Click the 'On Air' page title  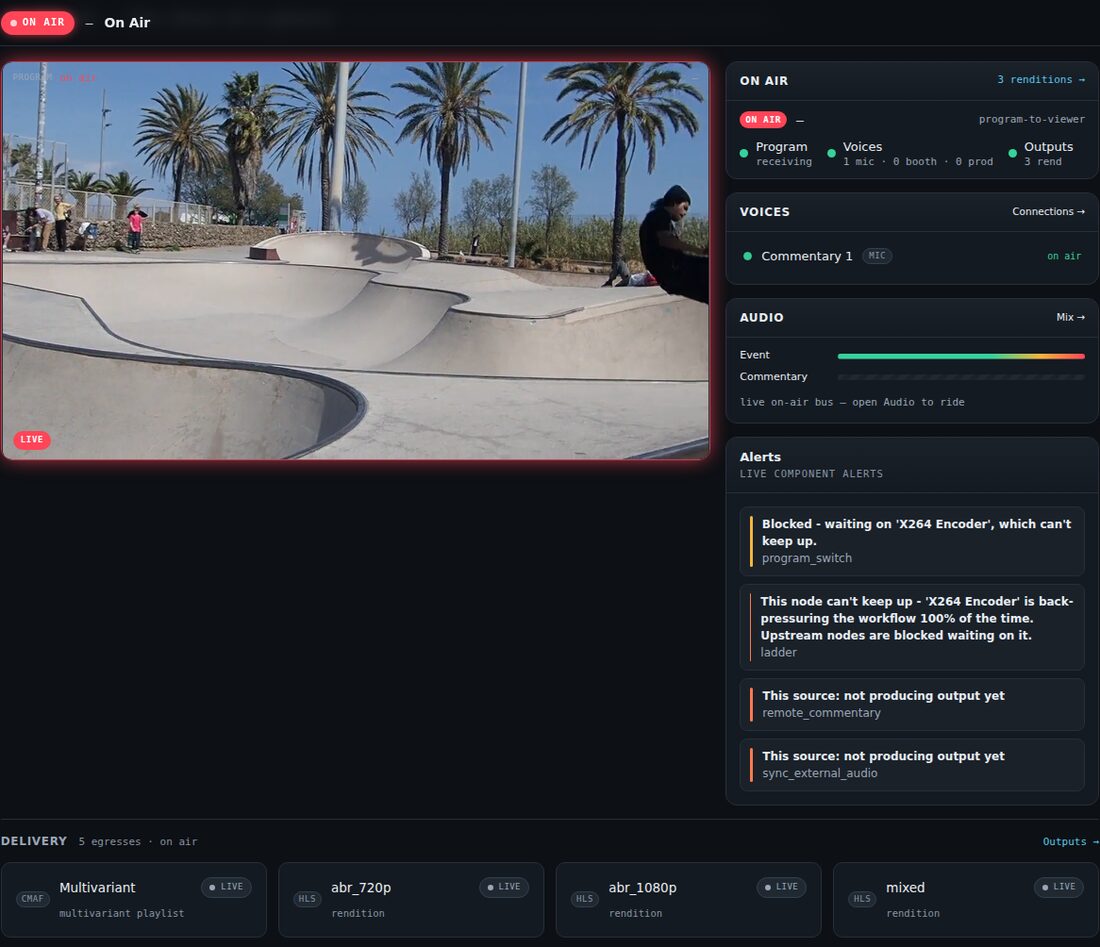click(x=127, y=22)
